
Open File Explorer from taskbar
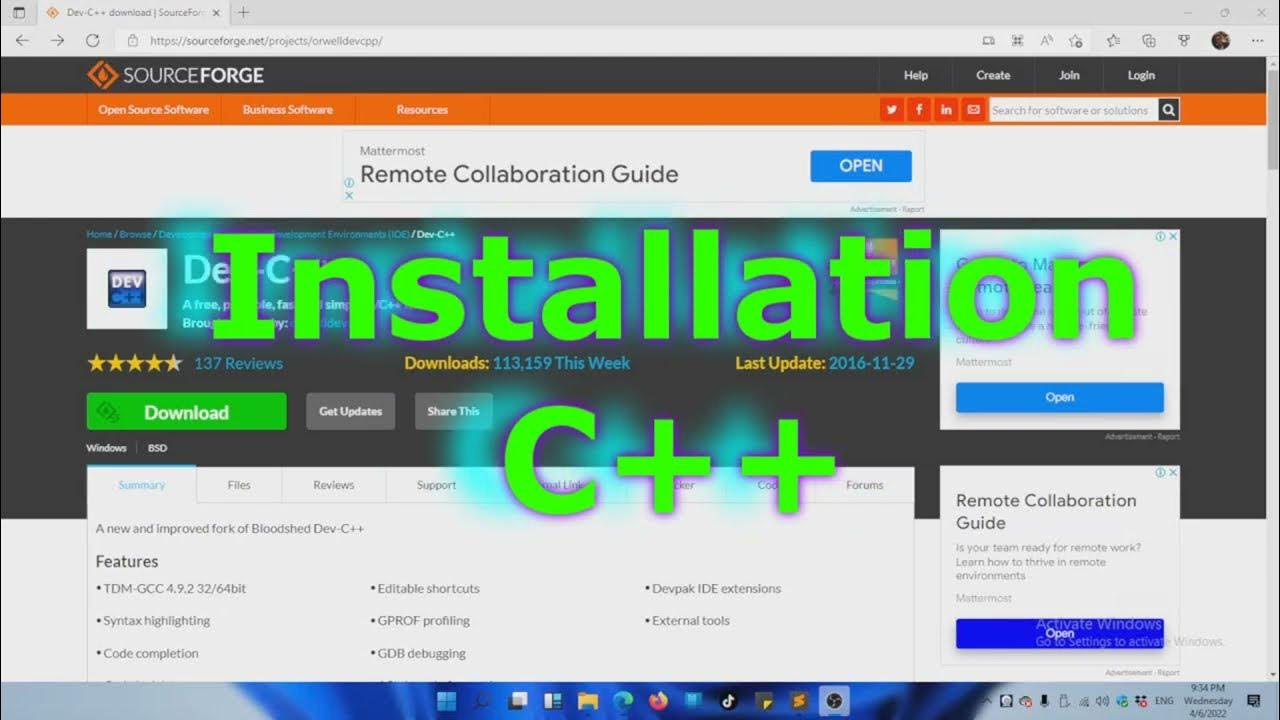587,700
